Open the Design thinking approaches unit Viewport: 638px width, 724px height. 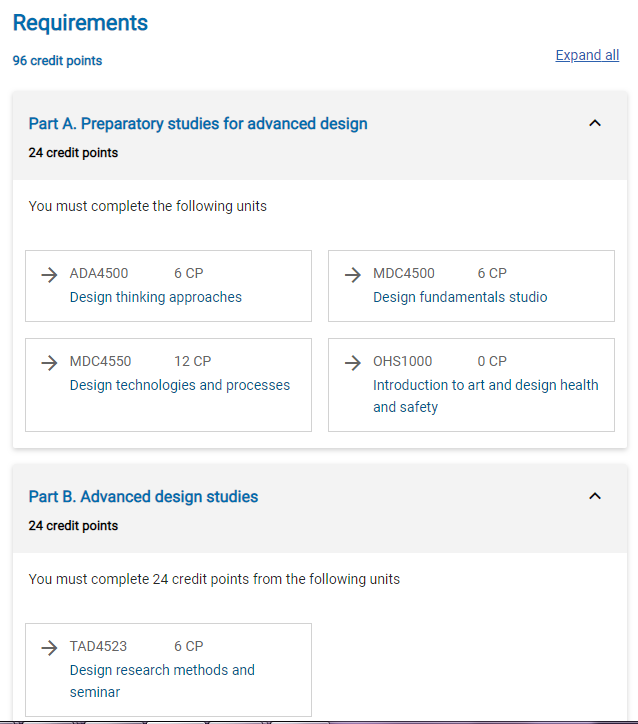155,297
